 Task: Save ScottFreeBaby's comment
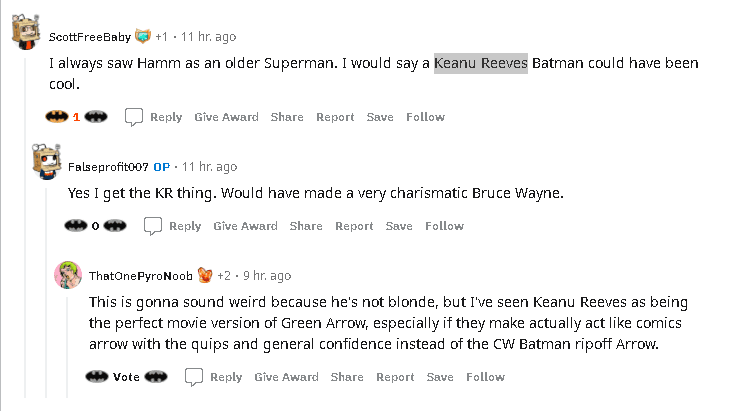tap(380, 117)
